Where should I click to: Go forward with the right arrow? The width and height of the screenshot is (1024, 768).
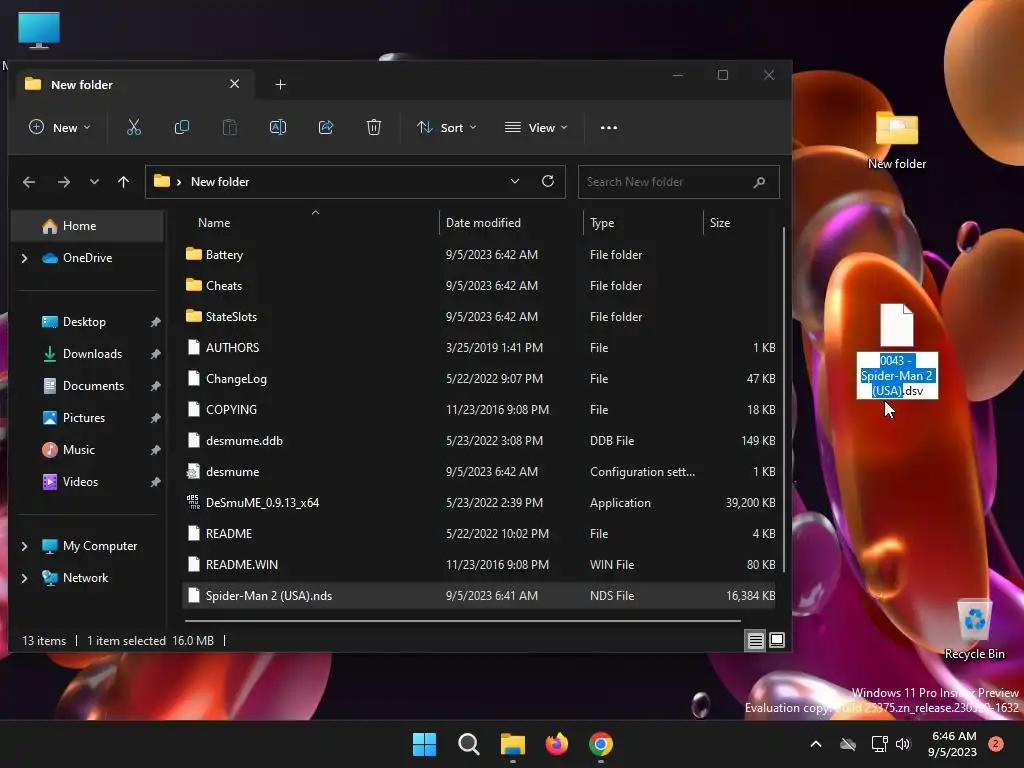point(63,182)
